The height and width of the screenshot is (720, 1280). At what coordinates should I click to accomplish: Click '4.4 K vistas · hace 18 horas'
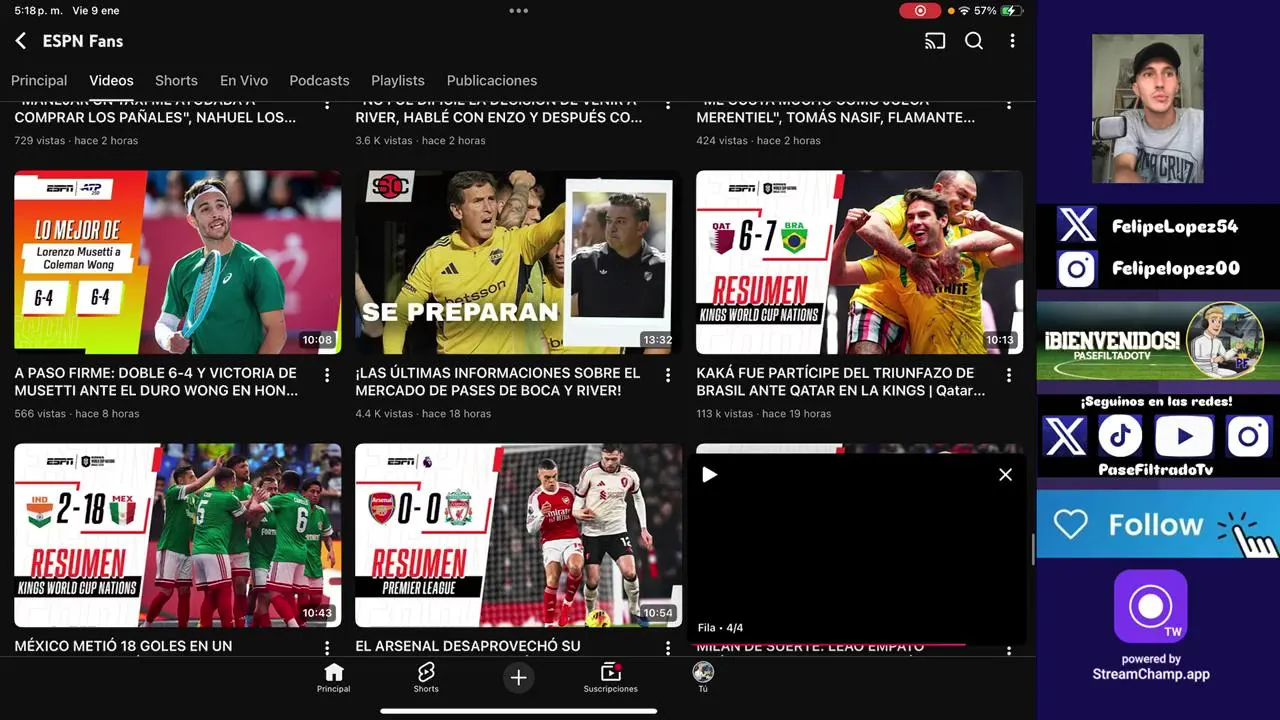423,413
